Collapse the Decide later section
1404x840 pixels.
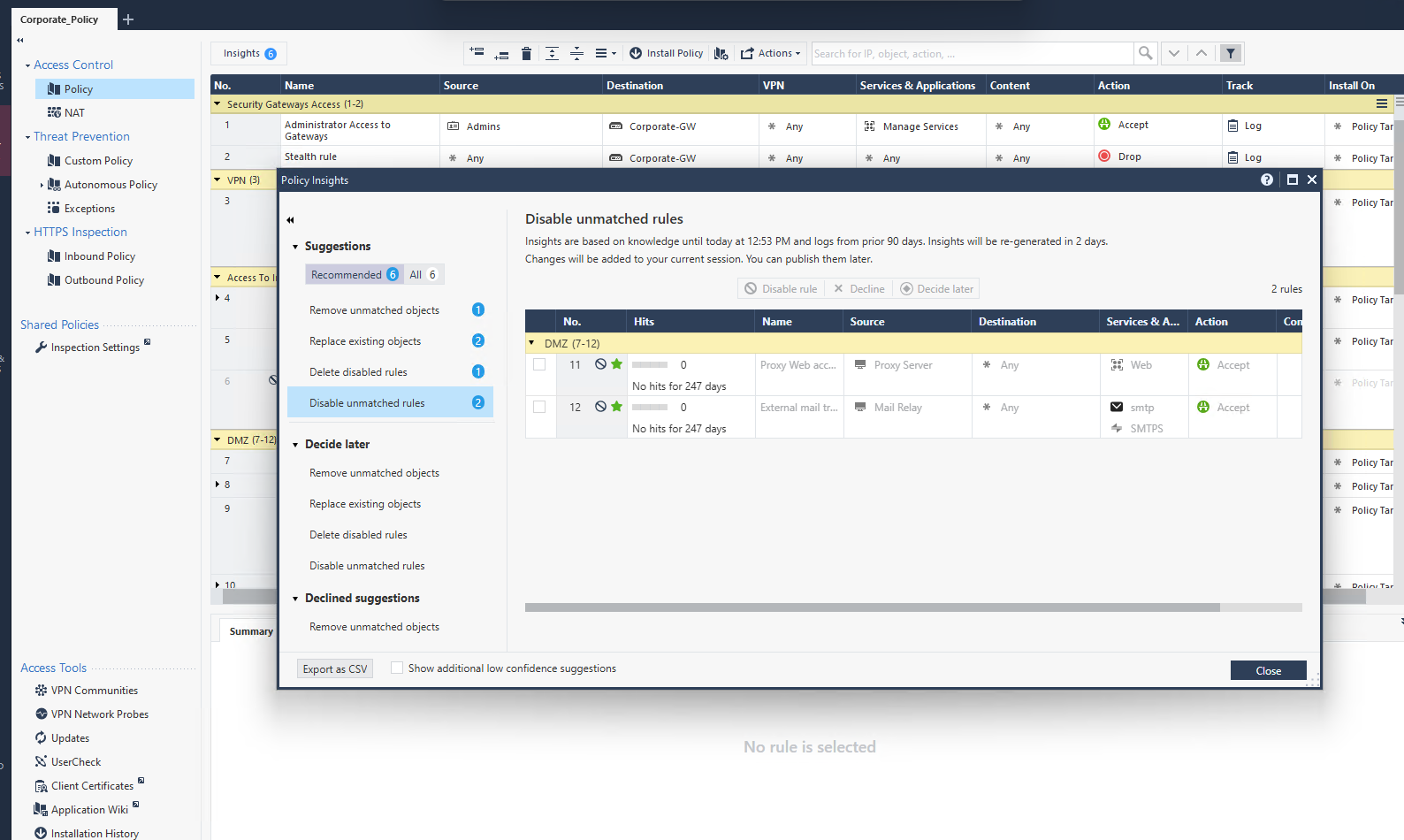[x=295, y=445]
